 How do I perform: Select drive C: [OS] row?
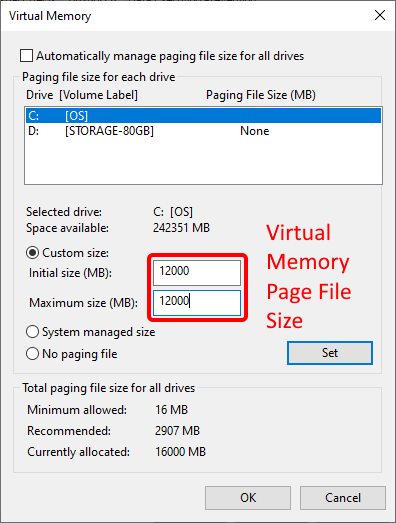tap(203, 115)
